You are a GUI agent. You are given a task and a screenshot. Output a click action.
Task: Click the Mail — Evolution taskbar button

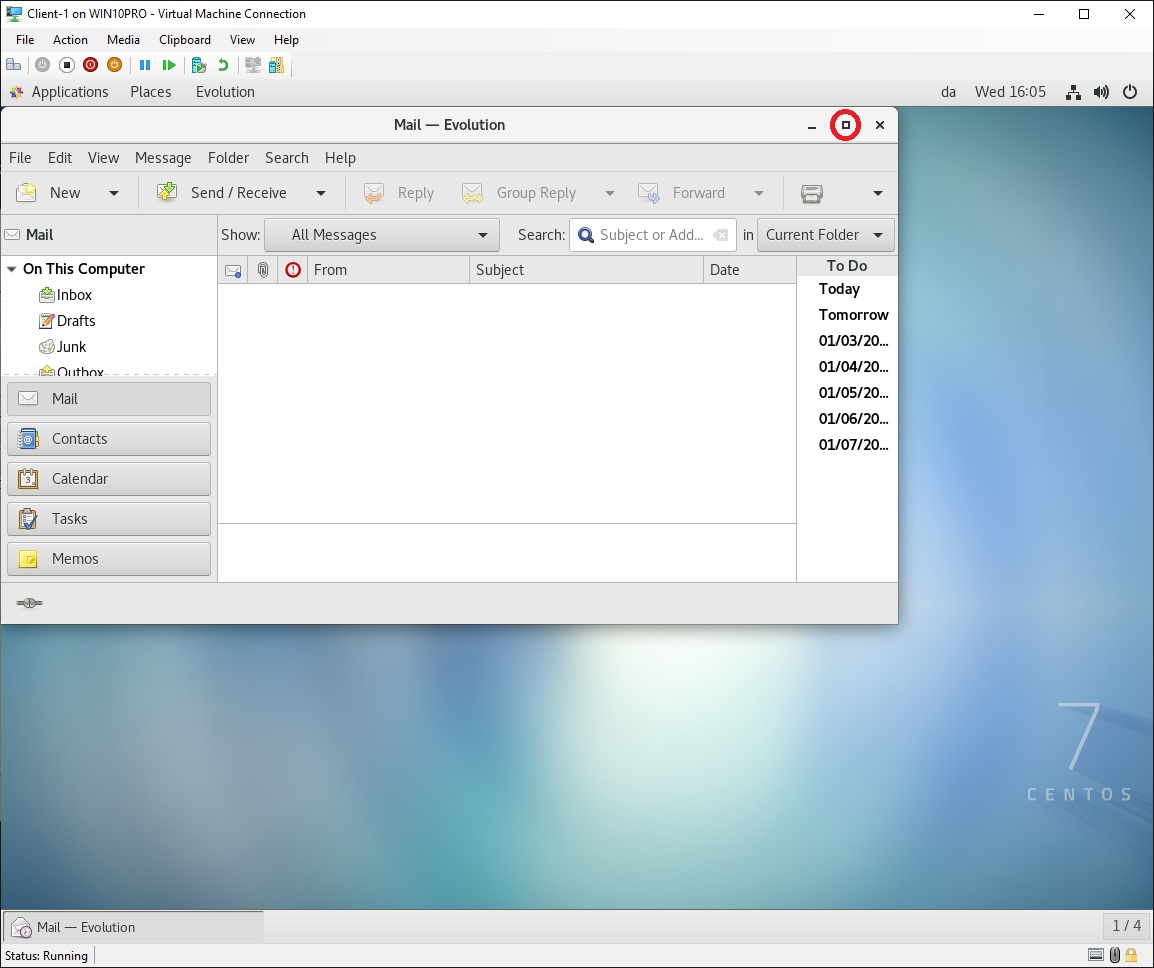coord(134,928)
